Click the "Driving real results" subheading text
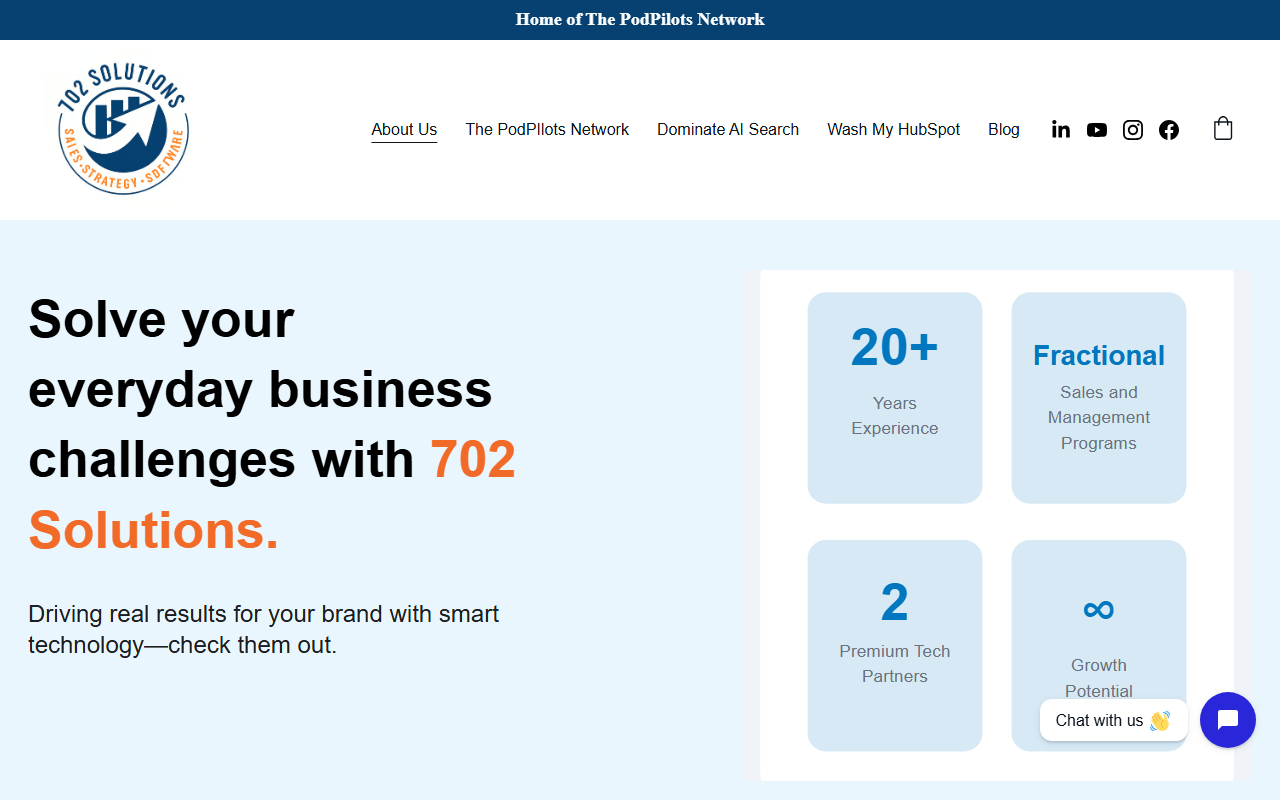 [x=264, y=629]
